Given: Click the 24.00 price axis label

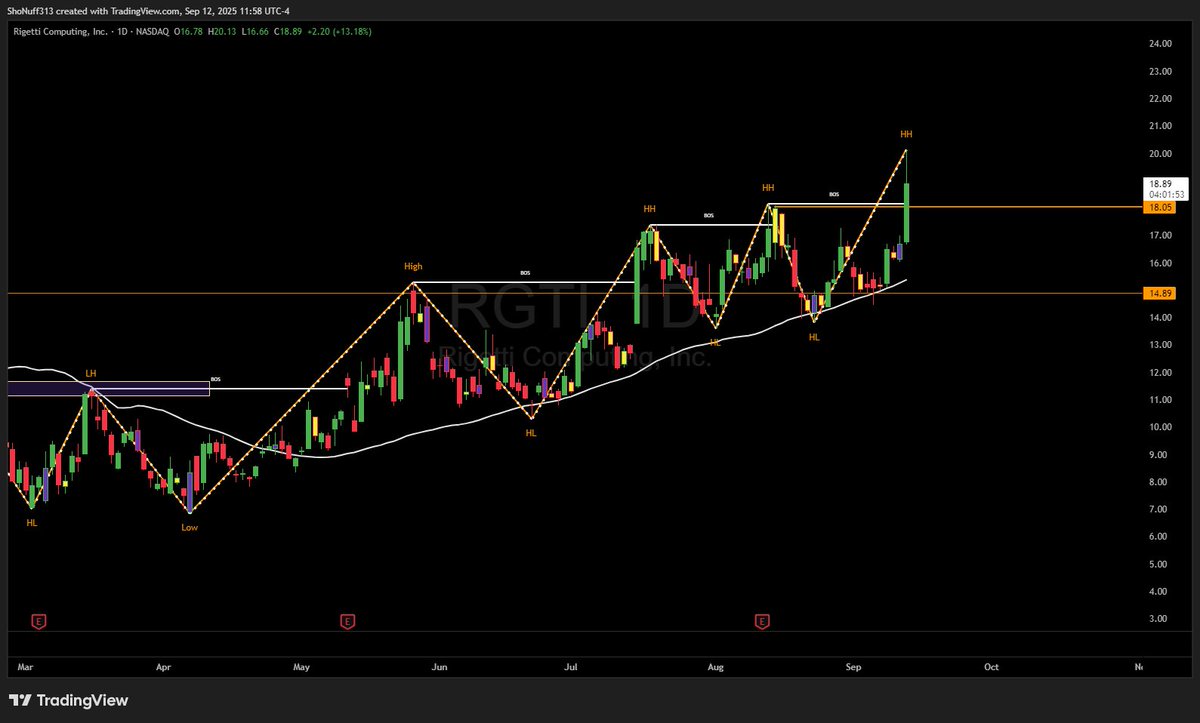Looking at the screenshot, I should (x=1160, y=44).
